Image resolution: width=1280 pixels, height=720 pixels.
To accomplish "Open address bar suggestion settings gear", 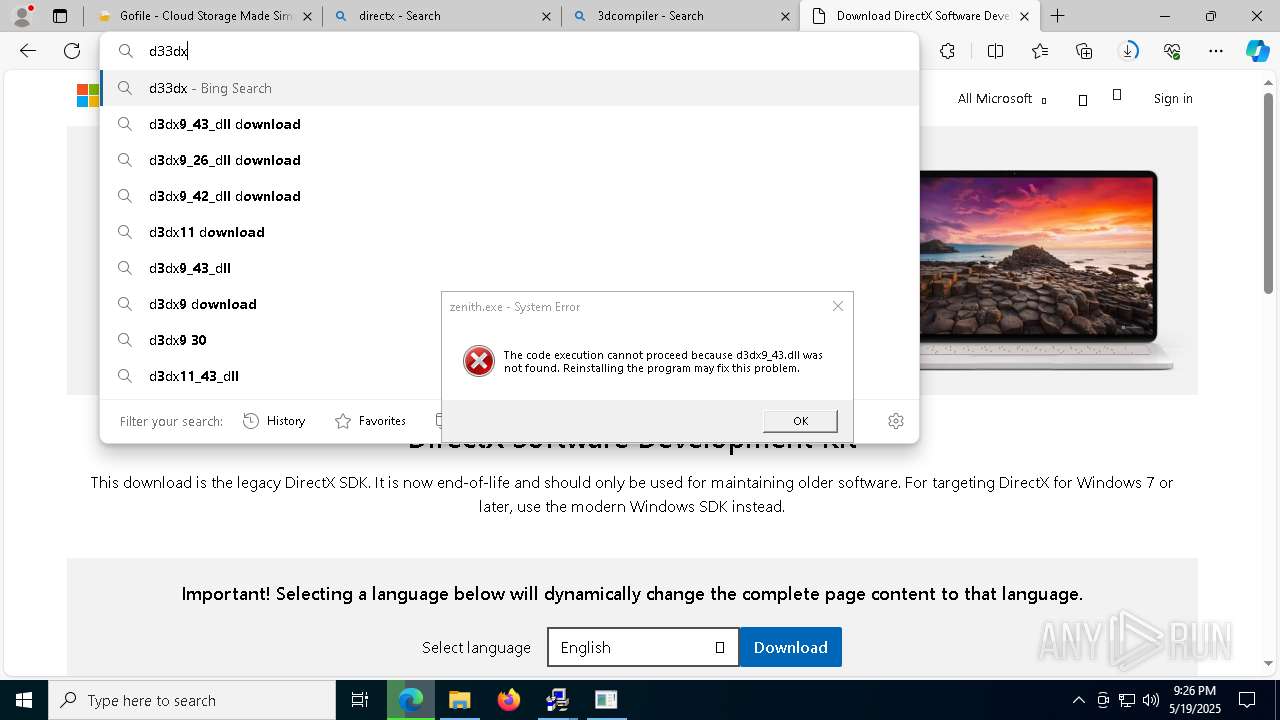I will click(x=896, y=421).
